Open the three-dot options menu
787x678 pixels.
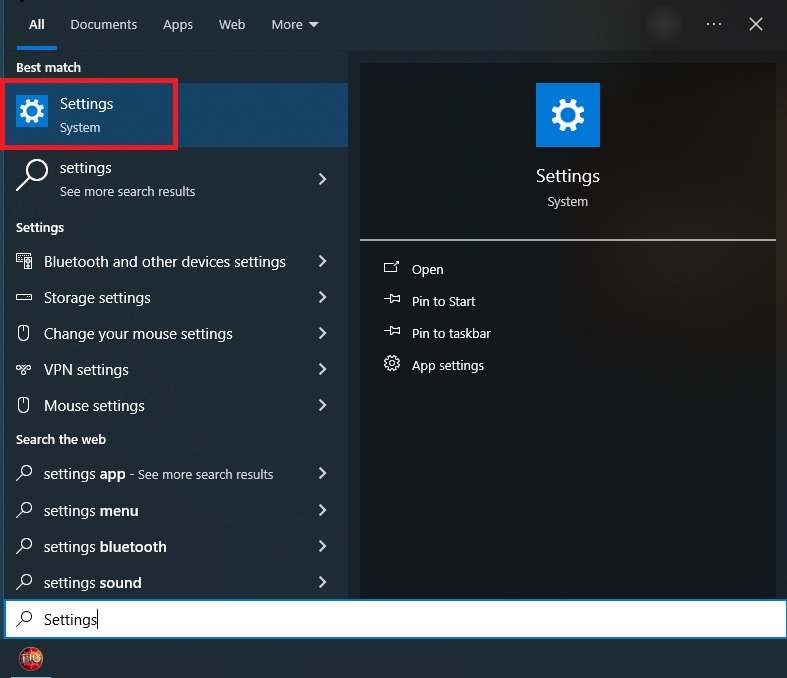[x=714, y=24]
